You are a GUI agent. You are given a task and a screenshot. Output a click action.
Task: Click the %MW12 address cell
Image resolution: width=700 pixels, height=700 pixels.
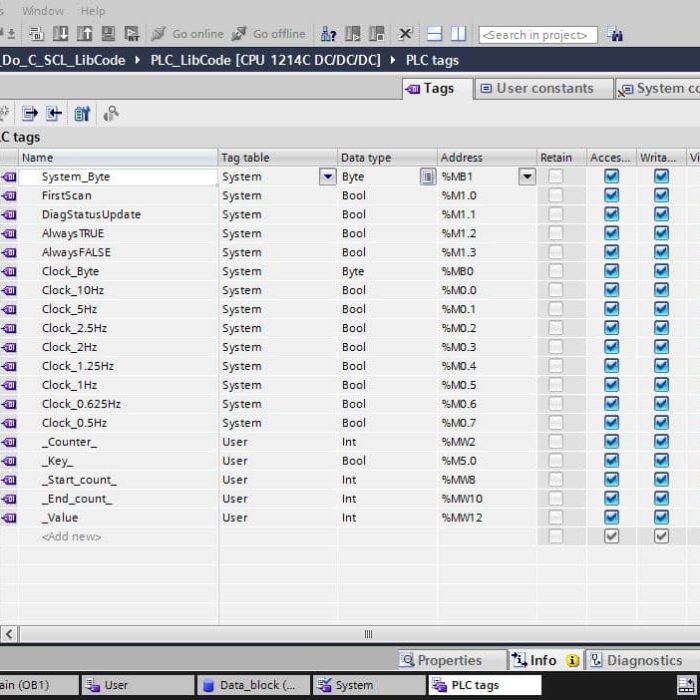click(x=487, y=518)
